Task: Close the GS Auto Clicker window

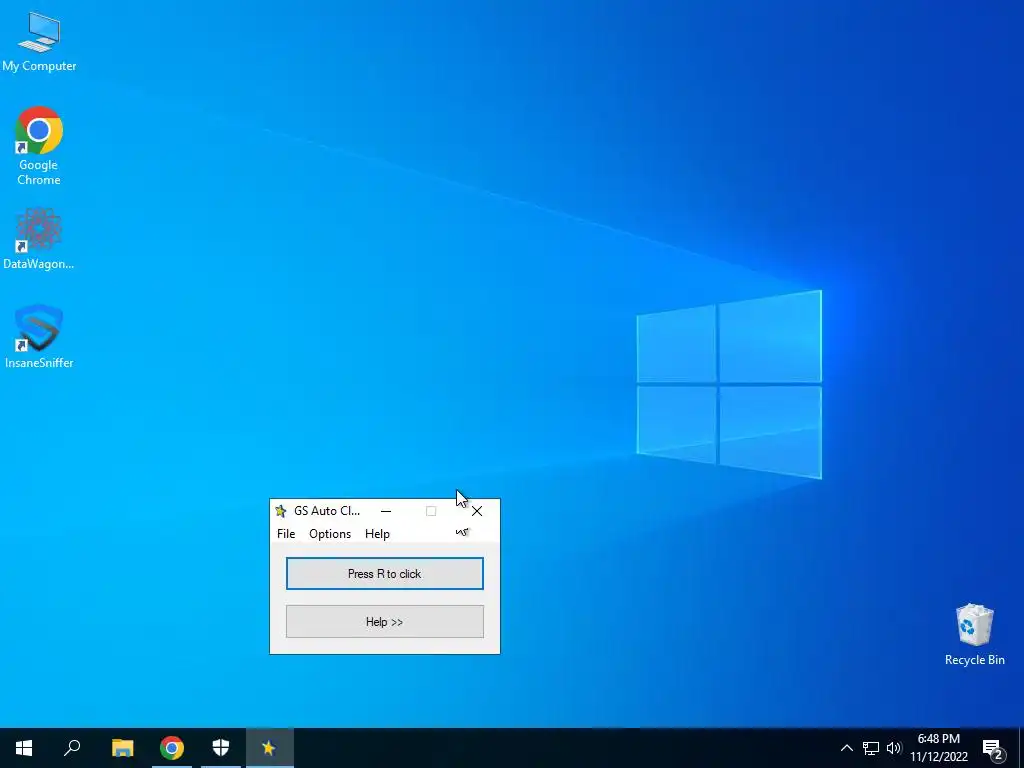Action: tap(477, 511)
